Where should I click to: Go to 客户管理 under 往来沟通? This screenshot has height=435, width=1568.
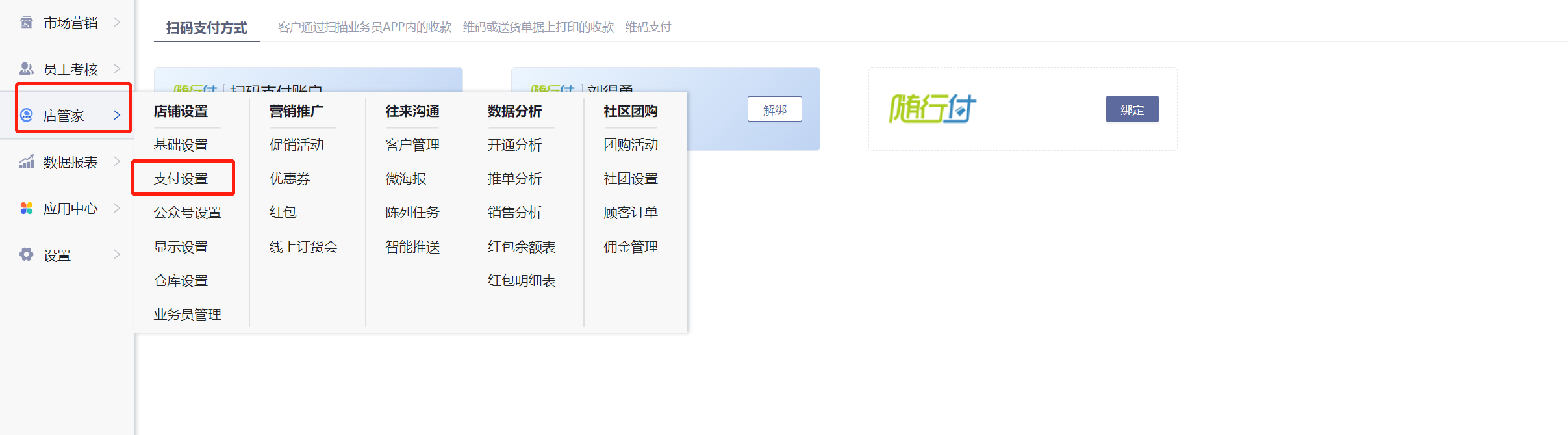pos(412,145)
